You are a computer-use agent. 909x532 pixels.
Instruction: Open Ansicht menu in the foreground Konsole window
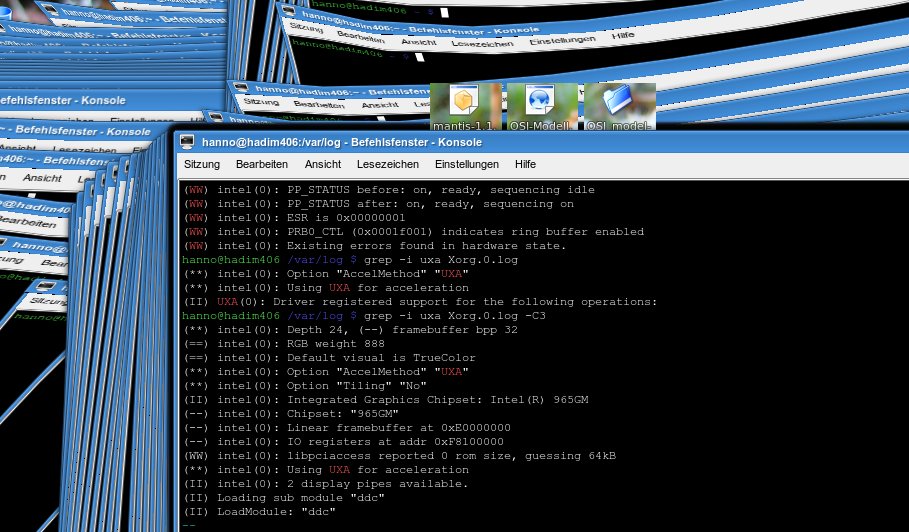pyautogui.click(x=323, y=164)
